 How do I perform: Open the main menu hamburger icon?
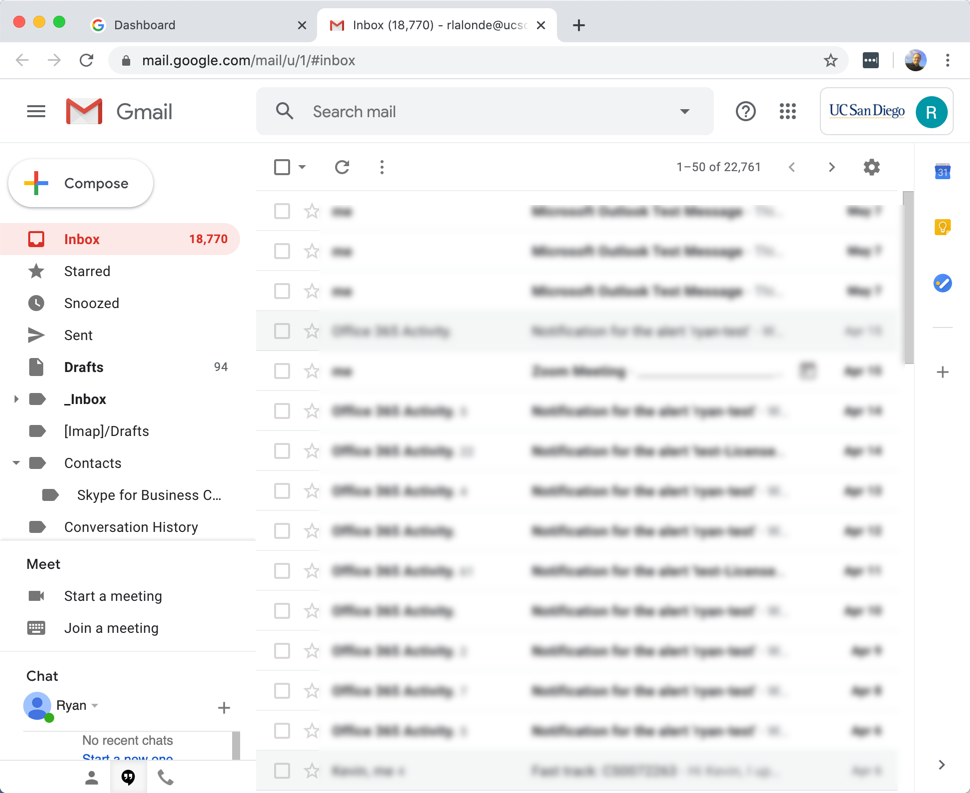(36, 111)
